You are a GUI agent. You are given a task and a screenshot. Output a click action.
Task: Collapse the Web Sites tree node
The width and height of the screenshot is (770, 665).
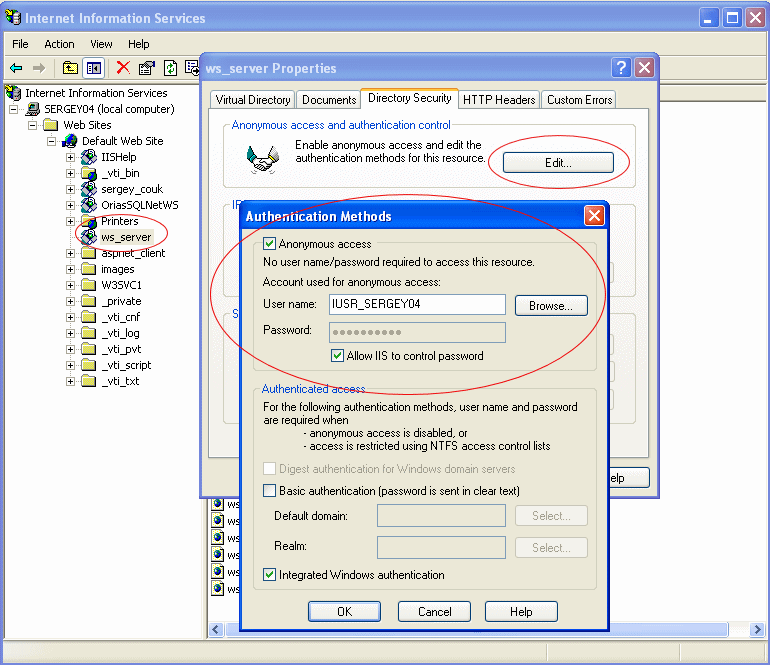(32, 125)
